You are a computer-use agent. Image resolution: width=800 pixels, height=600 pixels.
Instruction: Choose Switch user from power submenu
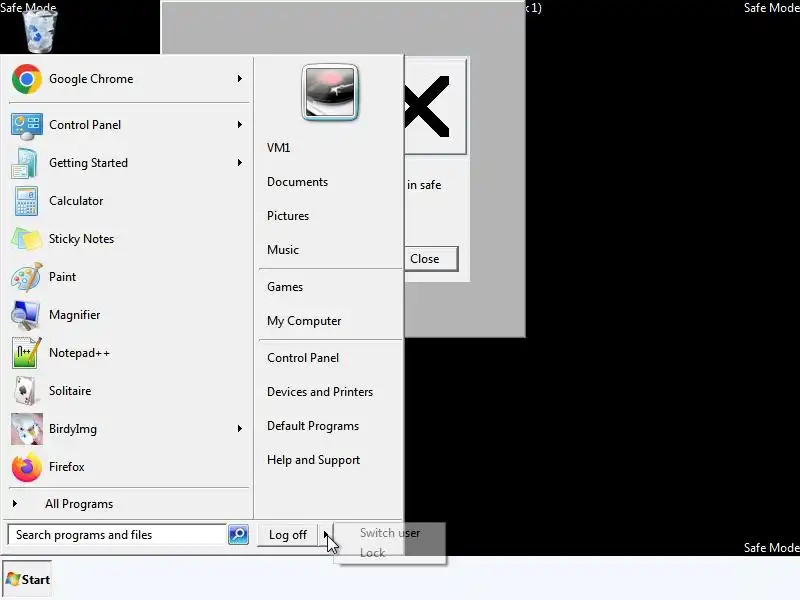coord(390,533)
